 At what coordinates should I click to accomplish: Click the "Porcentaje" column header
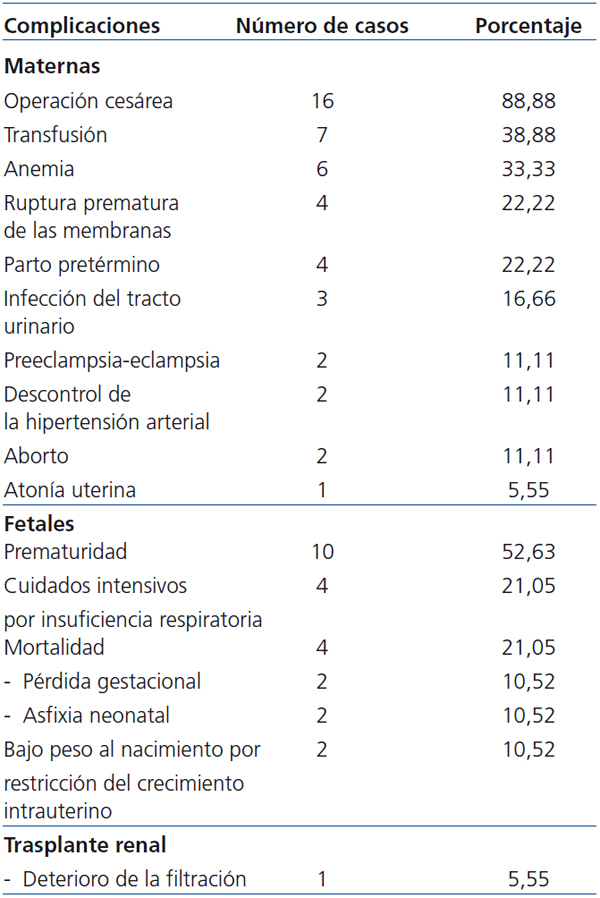click(x=528, y=27)
